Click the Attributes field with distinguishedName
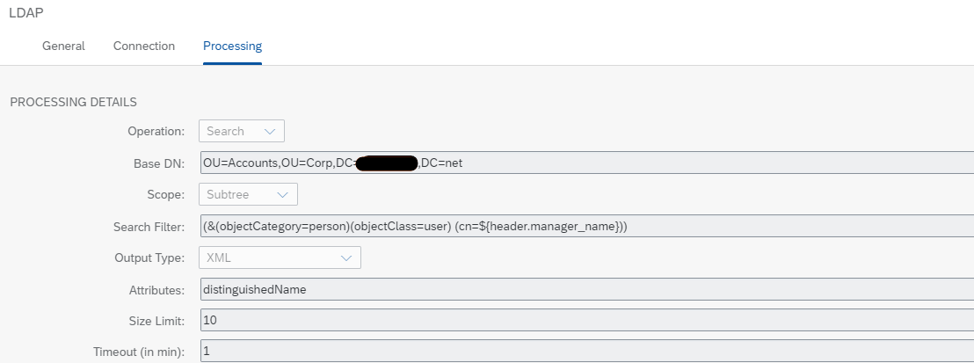The height and width of the screenshot is (363, 975). coord(587,289)
